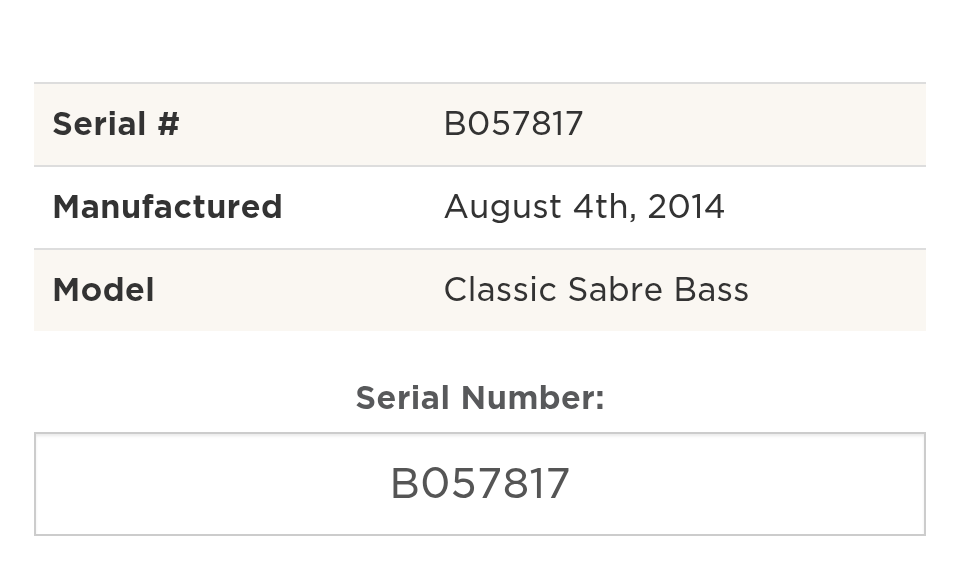
Task: Click the word "Serial" in the table's first row
Action: [x=99, y=125]
